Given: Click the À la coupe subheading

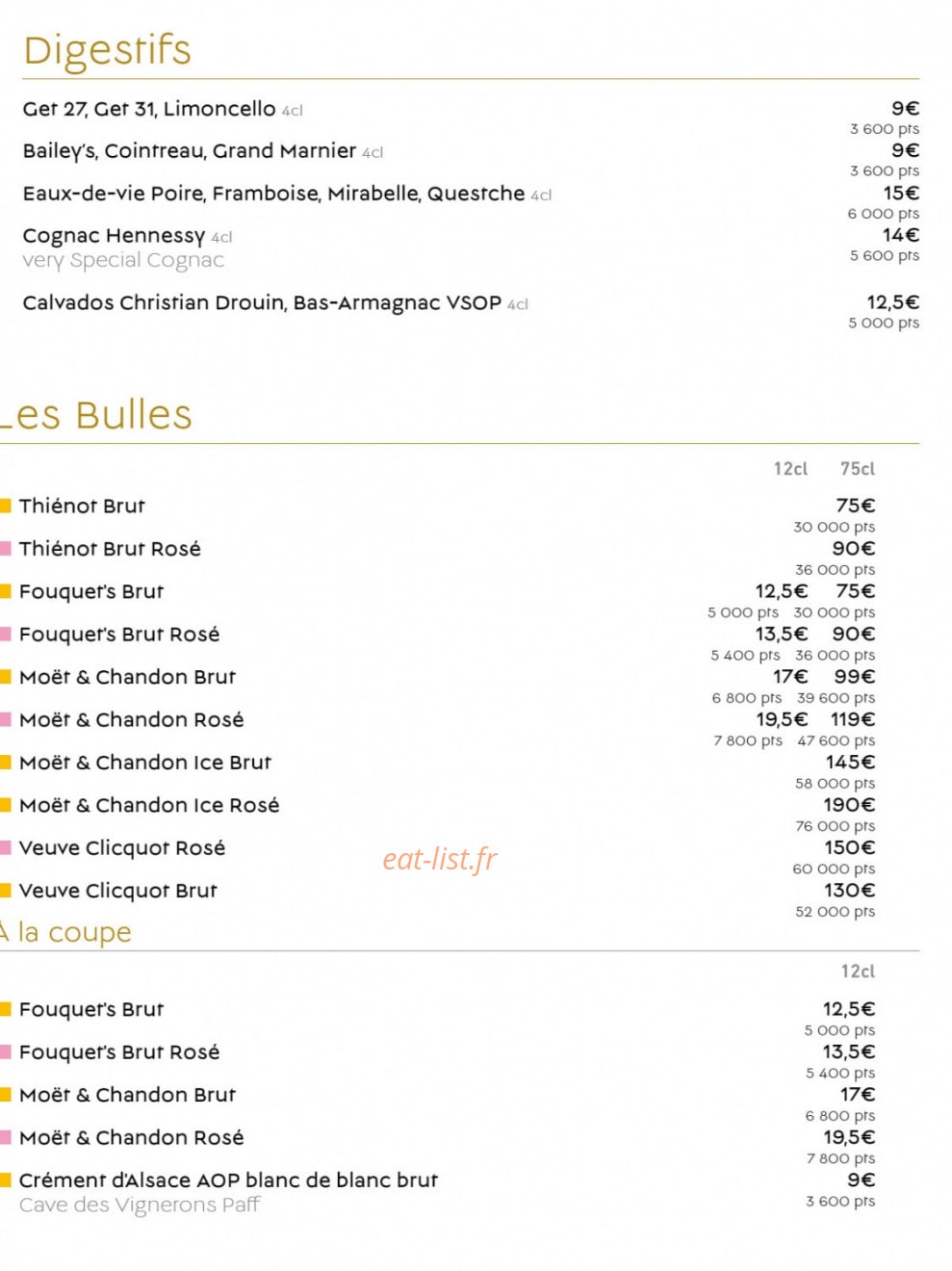Looking at the screenshot, I should (65, 932).
